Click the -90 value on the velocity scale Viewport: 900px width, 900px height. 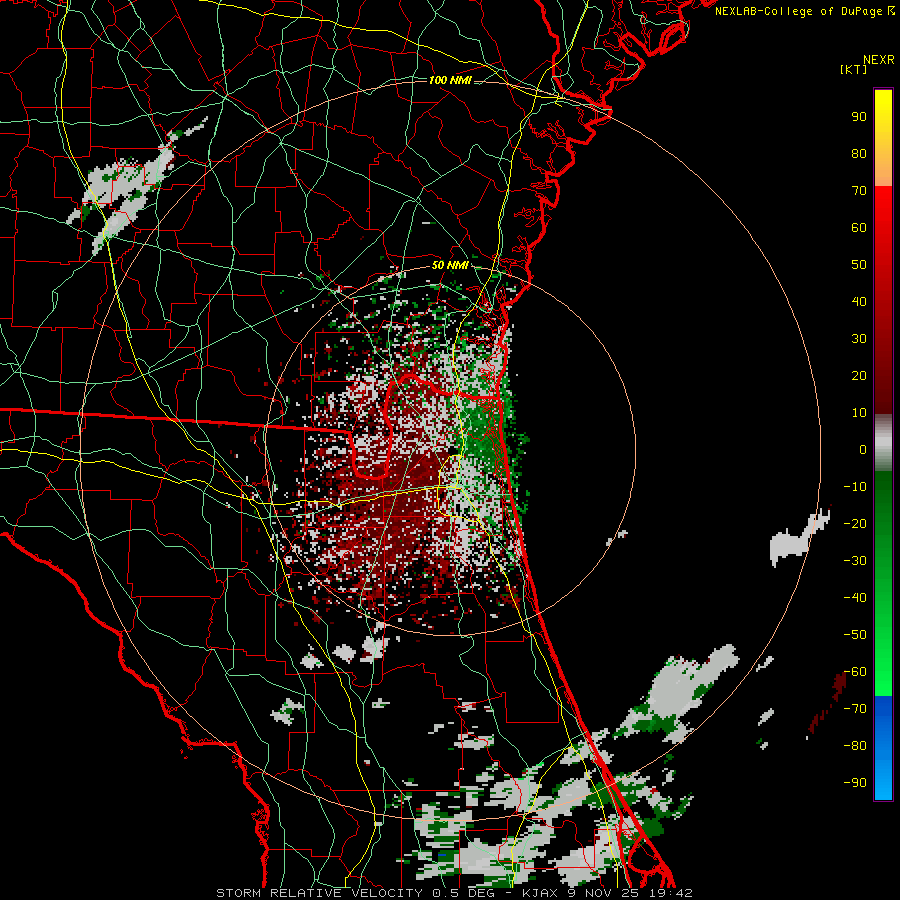coord(855,783)
